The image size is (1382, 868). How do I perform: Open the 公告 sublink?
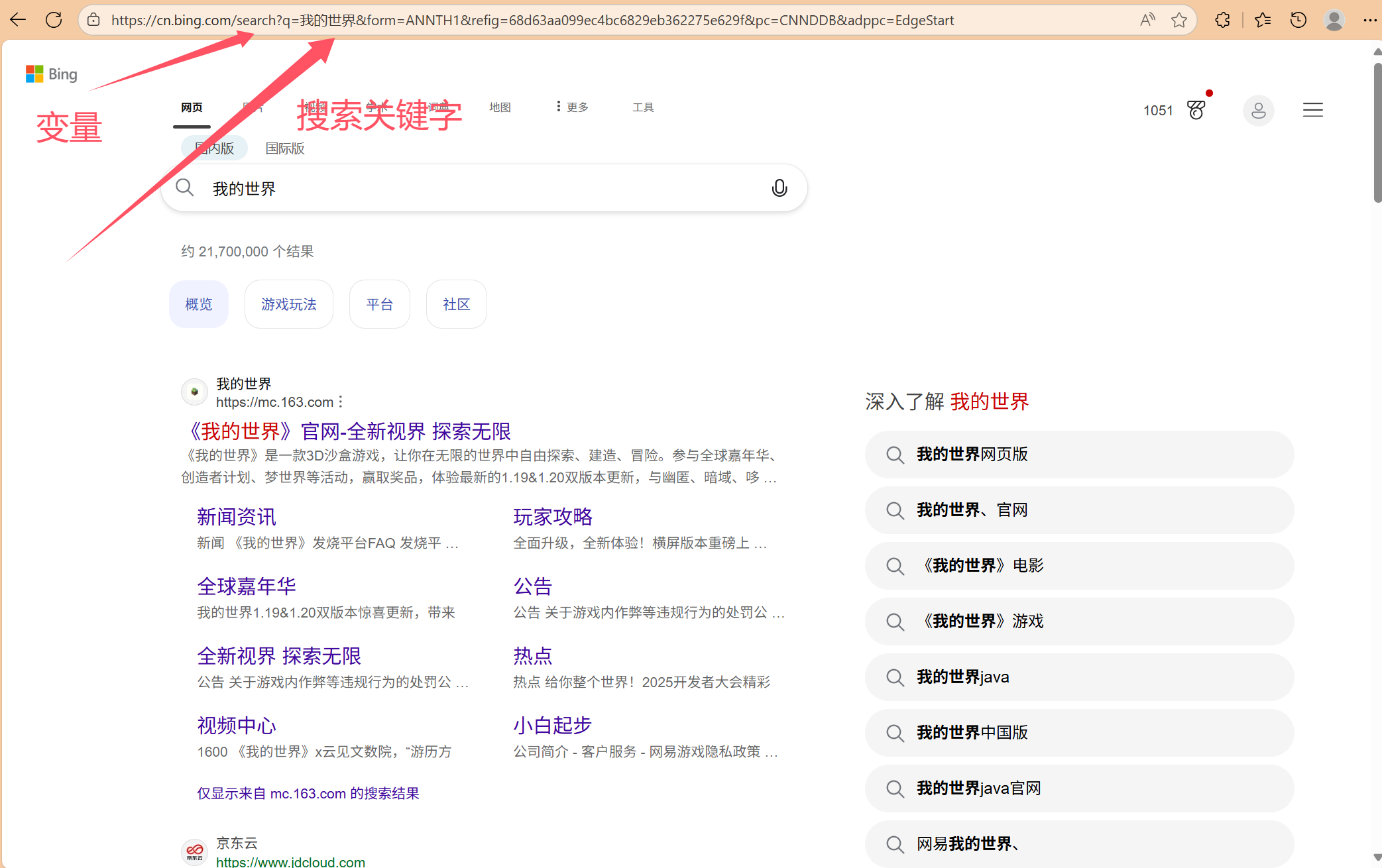(x=533, y=586)
